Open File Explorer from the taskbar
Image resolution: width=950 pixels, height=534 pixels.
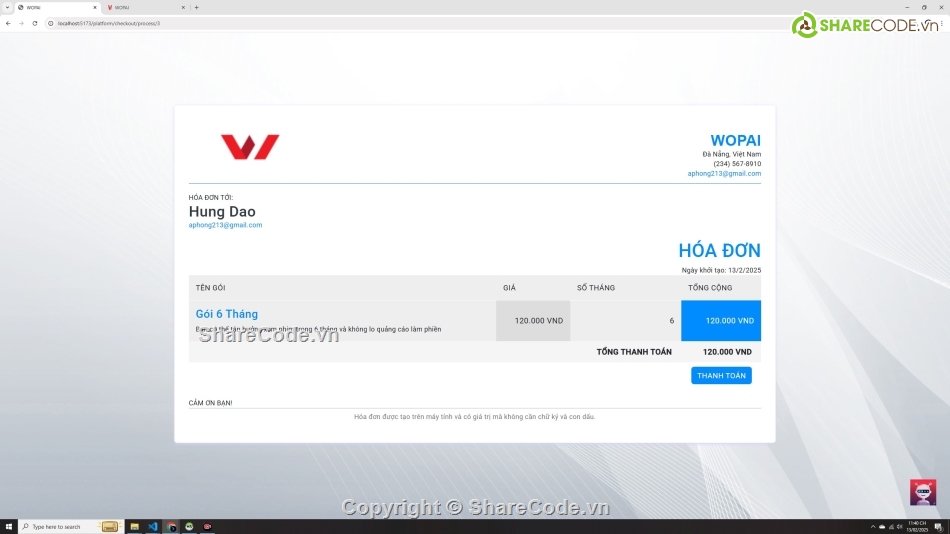click(x=135, y=526)
